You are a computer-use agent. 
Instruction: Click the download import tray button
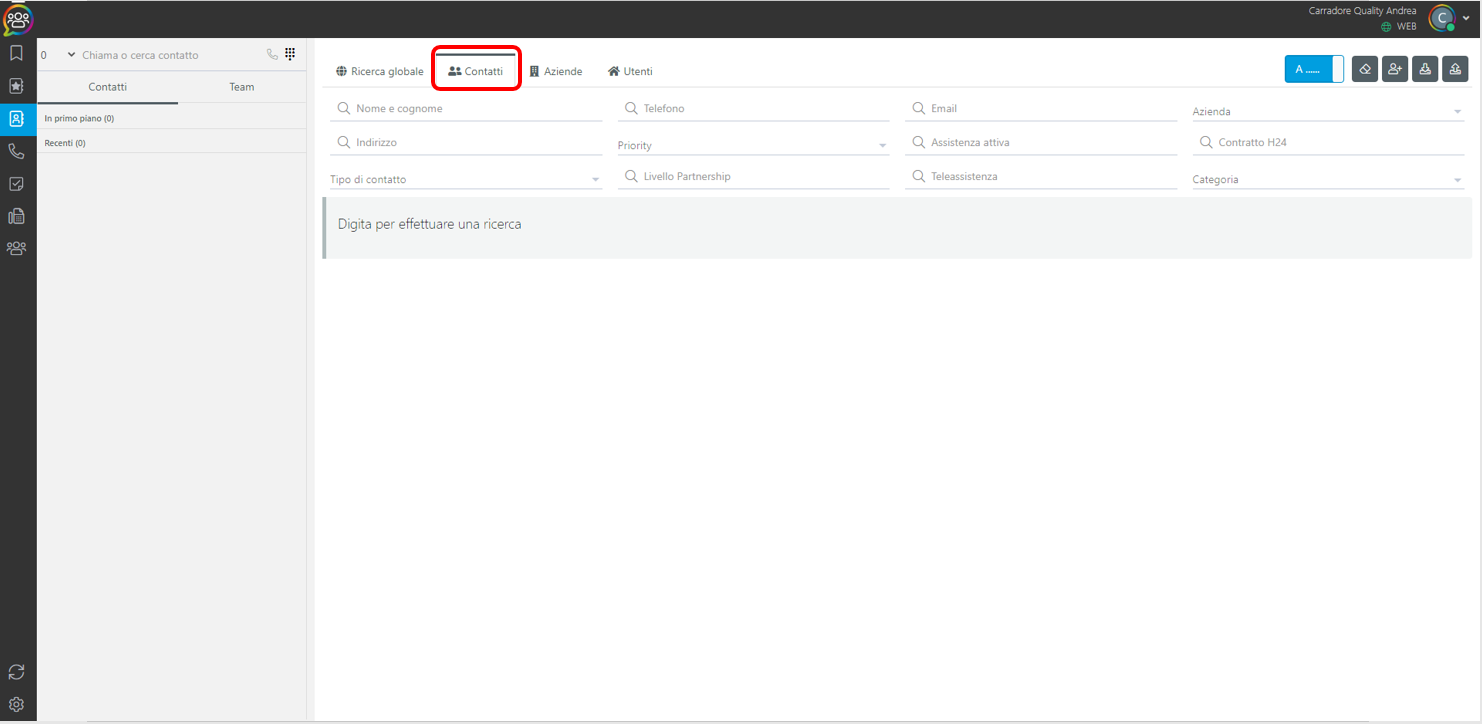point(1425,69)
